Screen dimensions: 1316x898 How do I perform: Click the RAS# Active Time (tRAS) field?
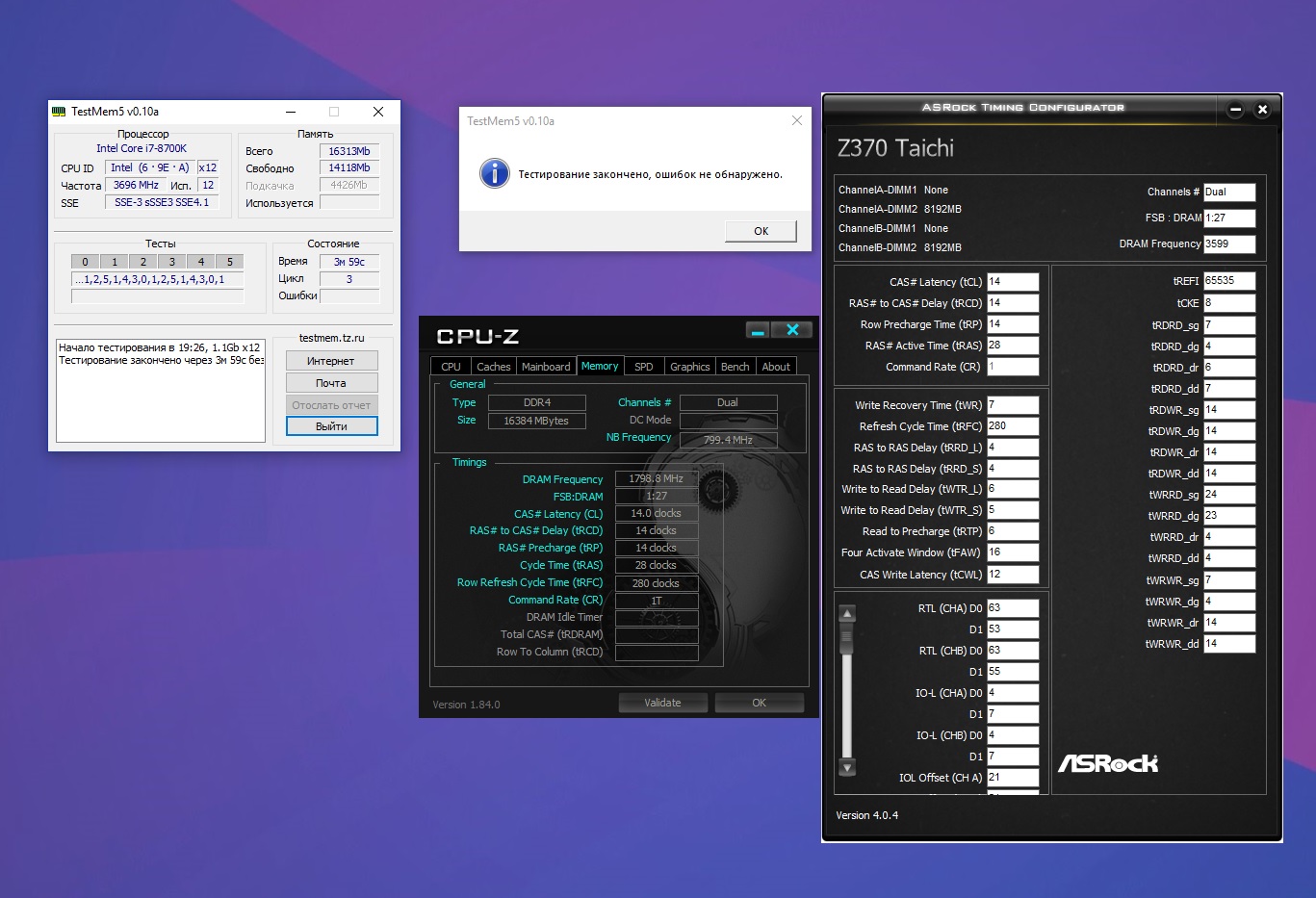[1013, 346]
